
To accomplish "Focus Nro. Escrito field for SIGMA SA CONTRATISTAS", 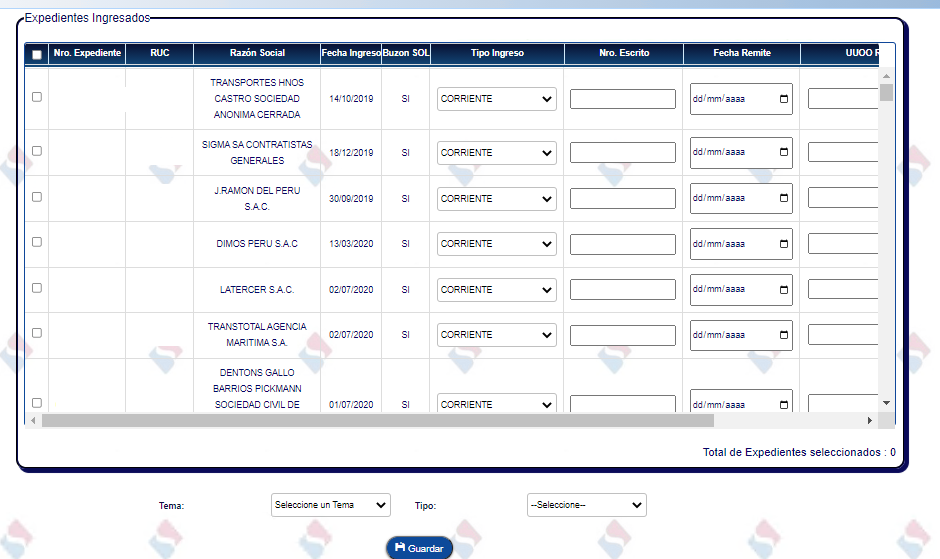I will tap(622, 152).
